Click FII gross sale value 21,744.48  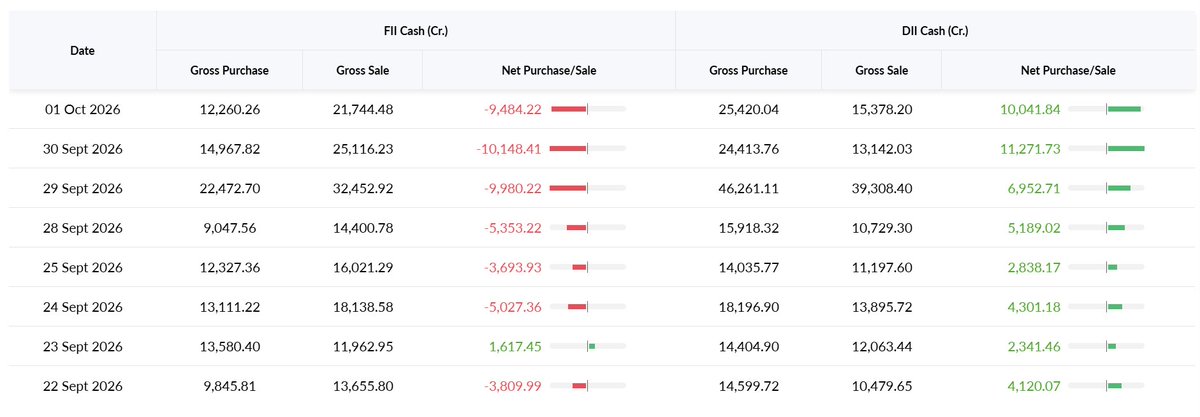(x=363, y=110)
